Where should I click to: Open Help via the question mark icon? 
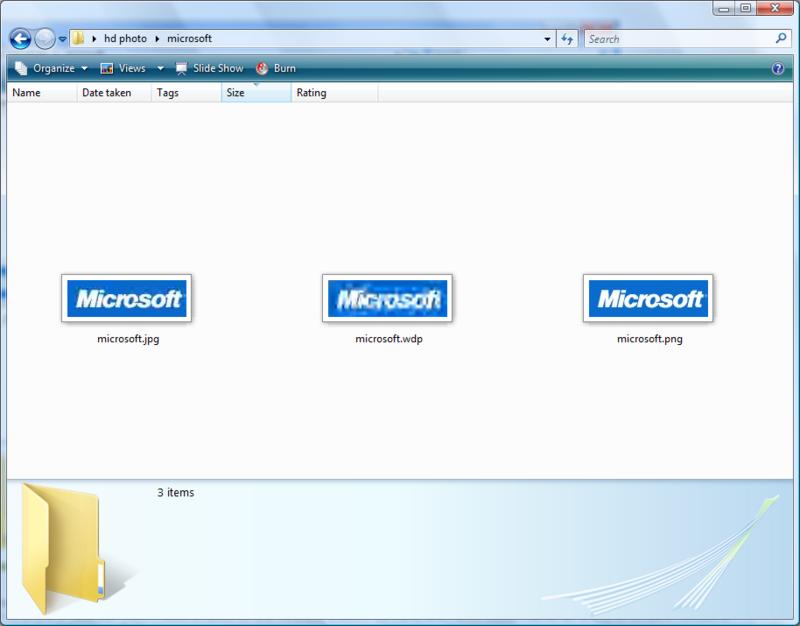point(778,69)
